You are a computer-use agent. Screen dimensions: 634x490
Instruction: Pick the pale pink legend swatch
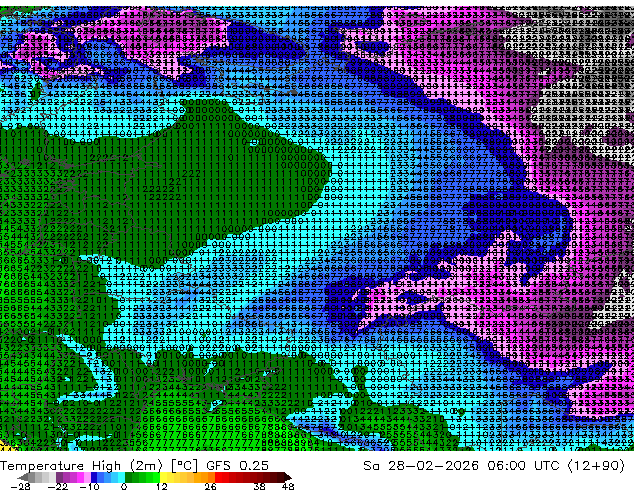[87, 477]
